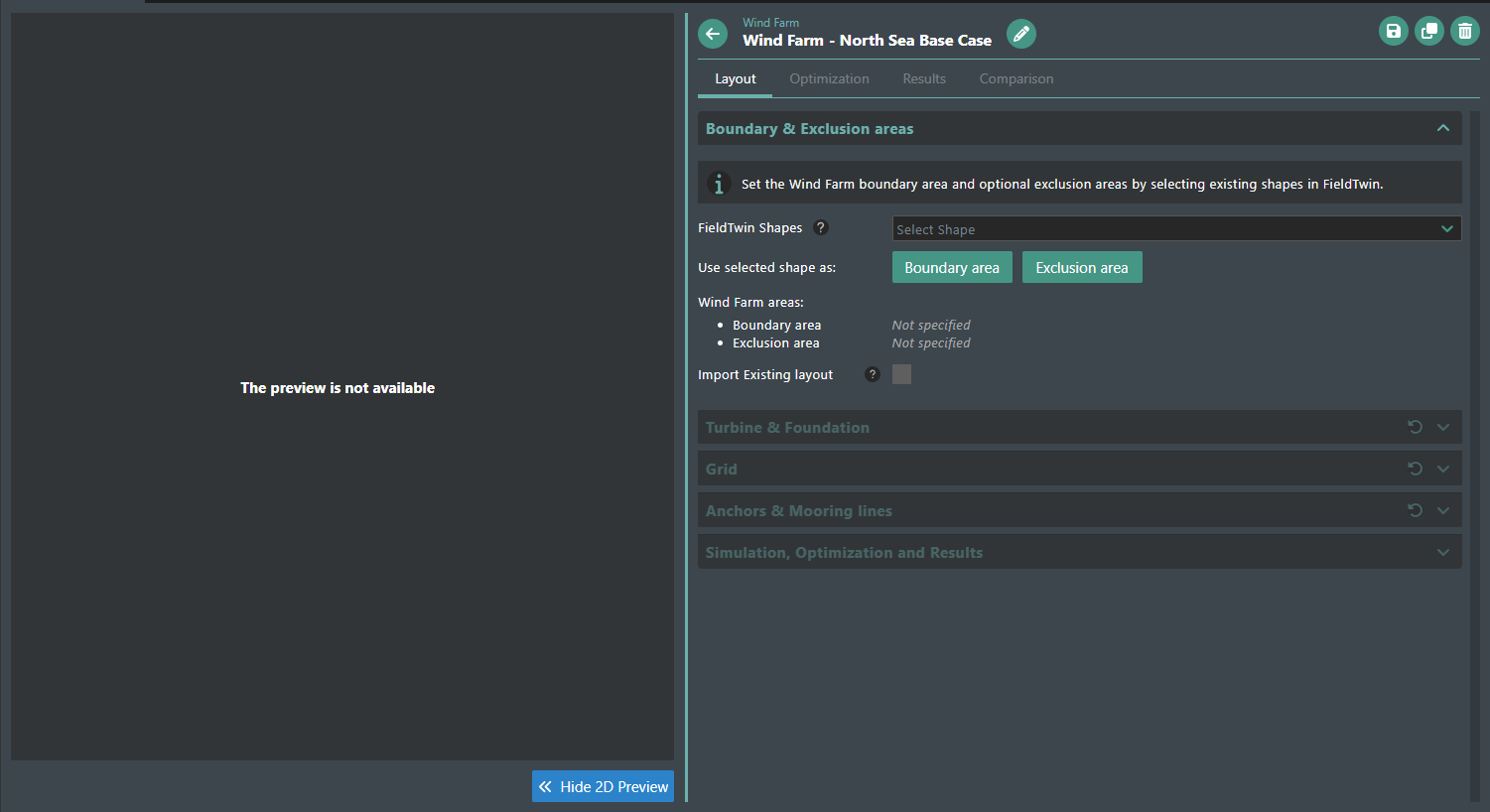
Task: Reset the Turbine & Foundation section
Action: [1415, 427]
